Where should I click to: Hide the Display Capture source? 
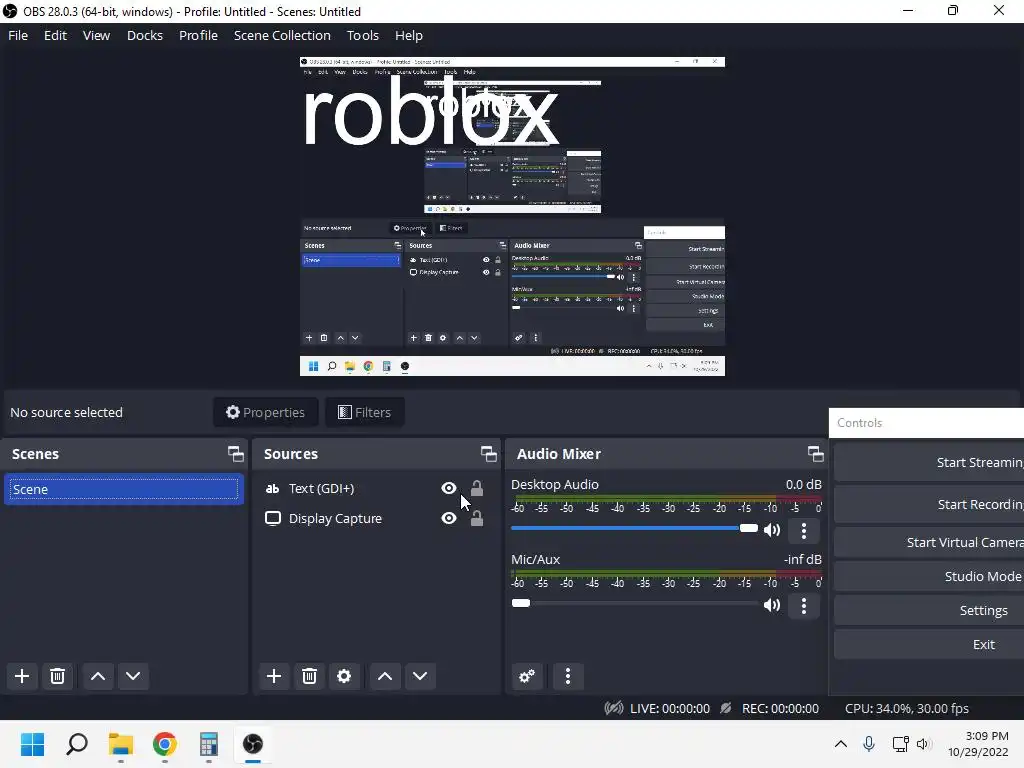449,518
